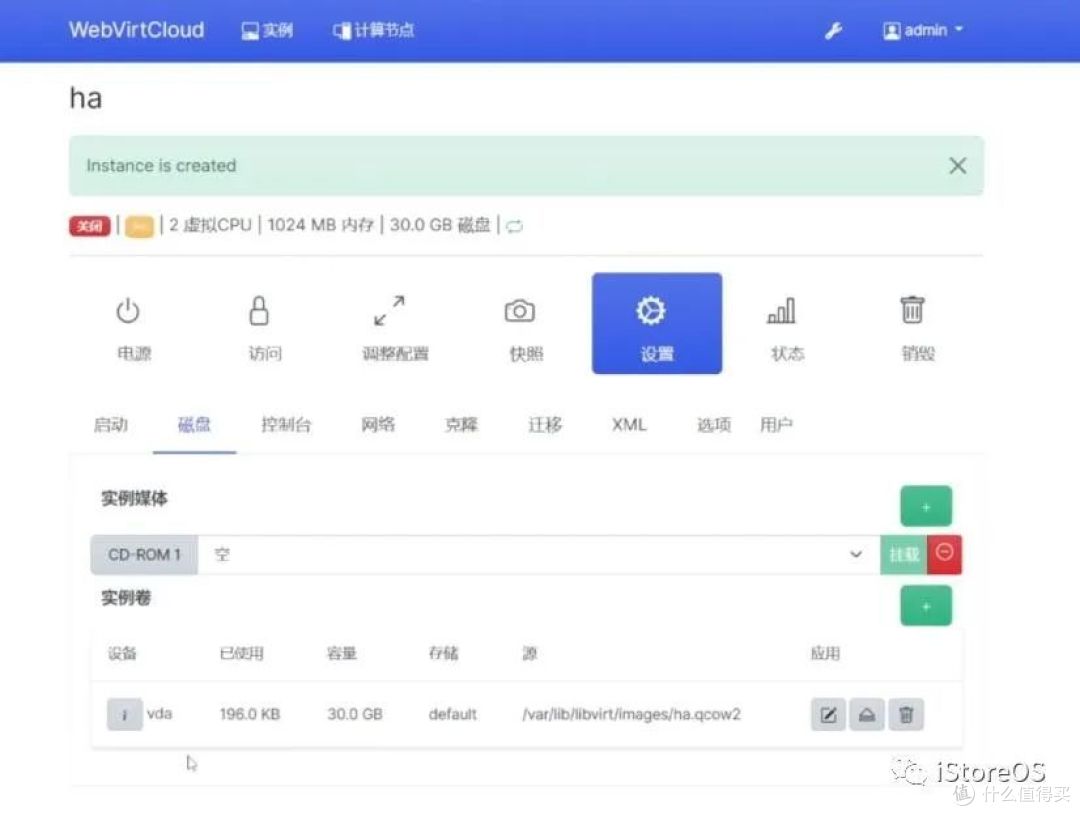
Task: Open the admin user dropdown
Action: point(923,30)
